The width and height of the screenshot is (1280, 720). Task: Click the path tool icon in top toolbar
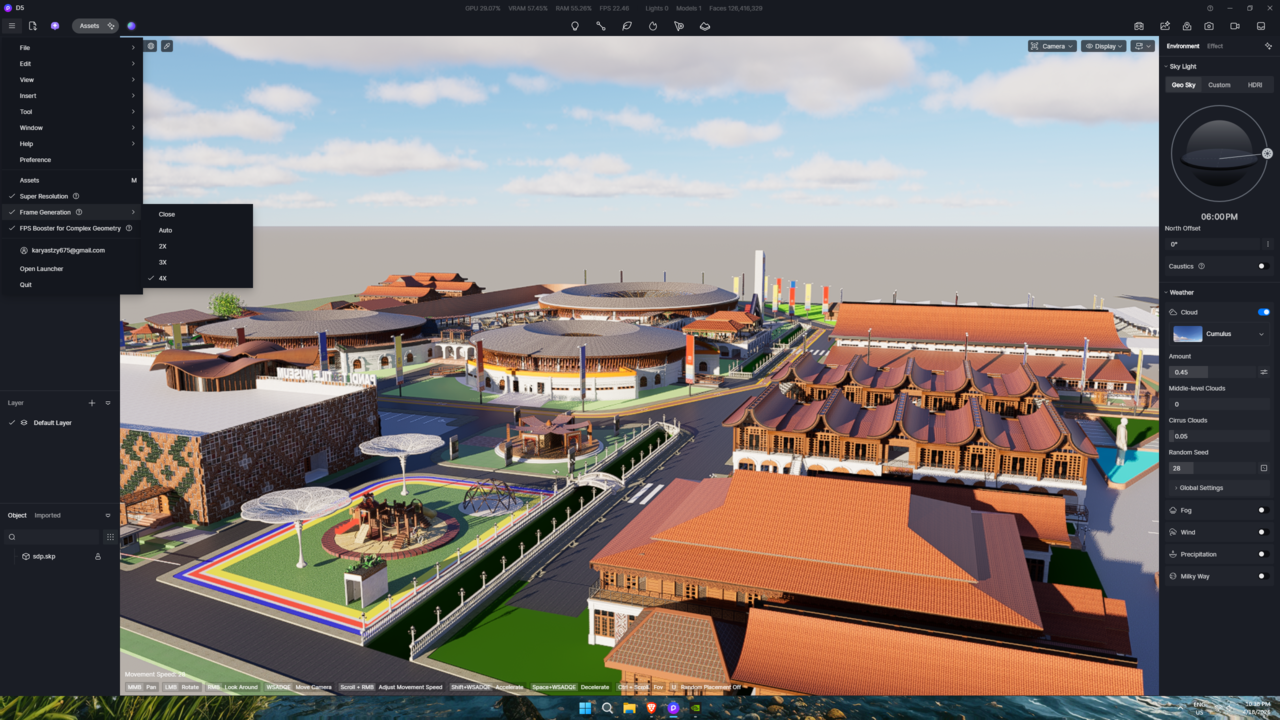[x=601, y=26]
